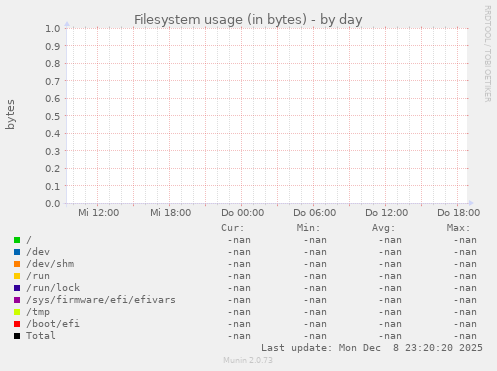Select the /tmp legend label
Screen dimensions: 497x371
38,312
